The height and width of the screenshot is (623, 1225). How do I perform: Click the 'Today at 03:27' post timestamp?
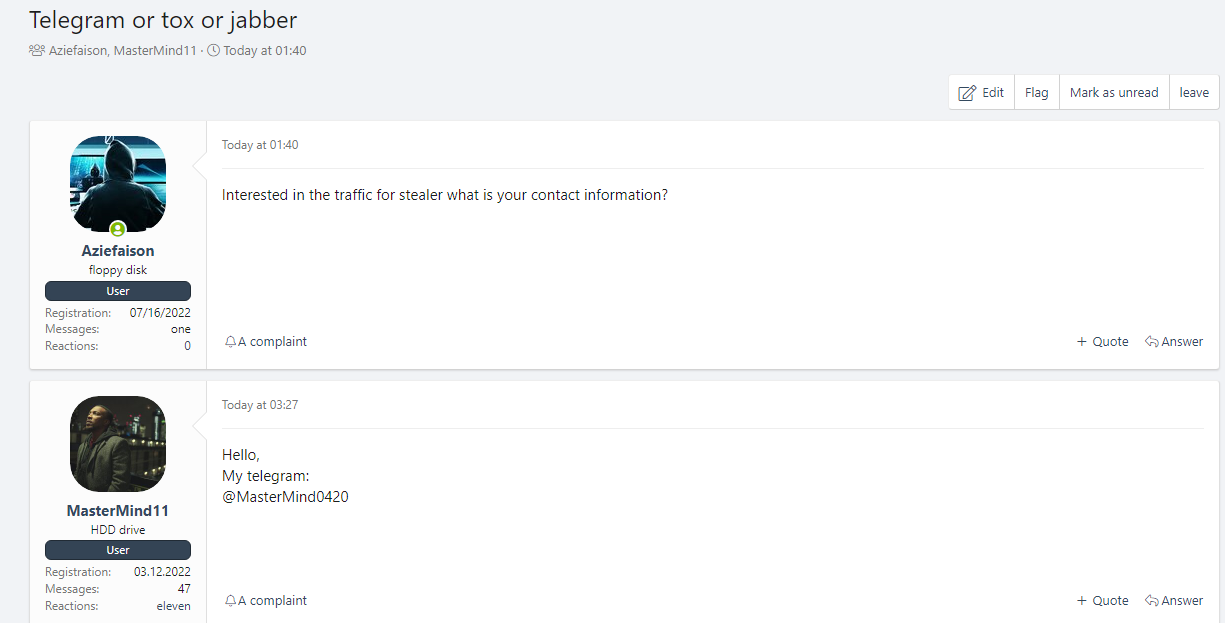pyautogui.click(x=260, y=405)
